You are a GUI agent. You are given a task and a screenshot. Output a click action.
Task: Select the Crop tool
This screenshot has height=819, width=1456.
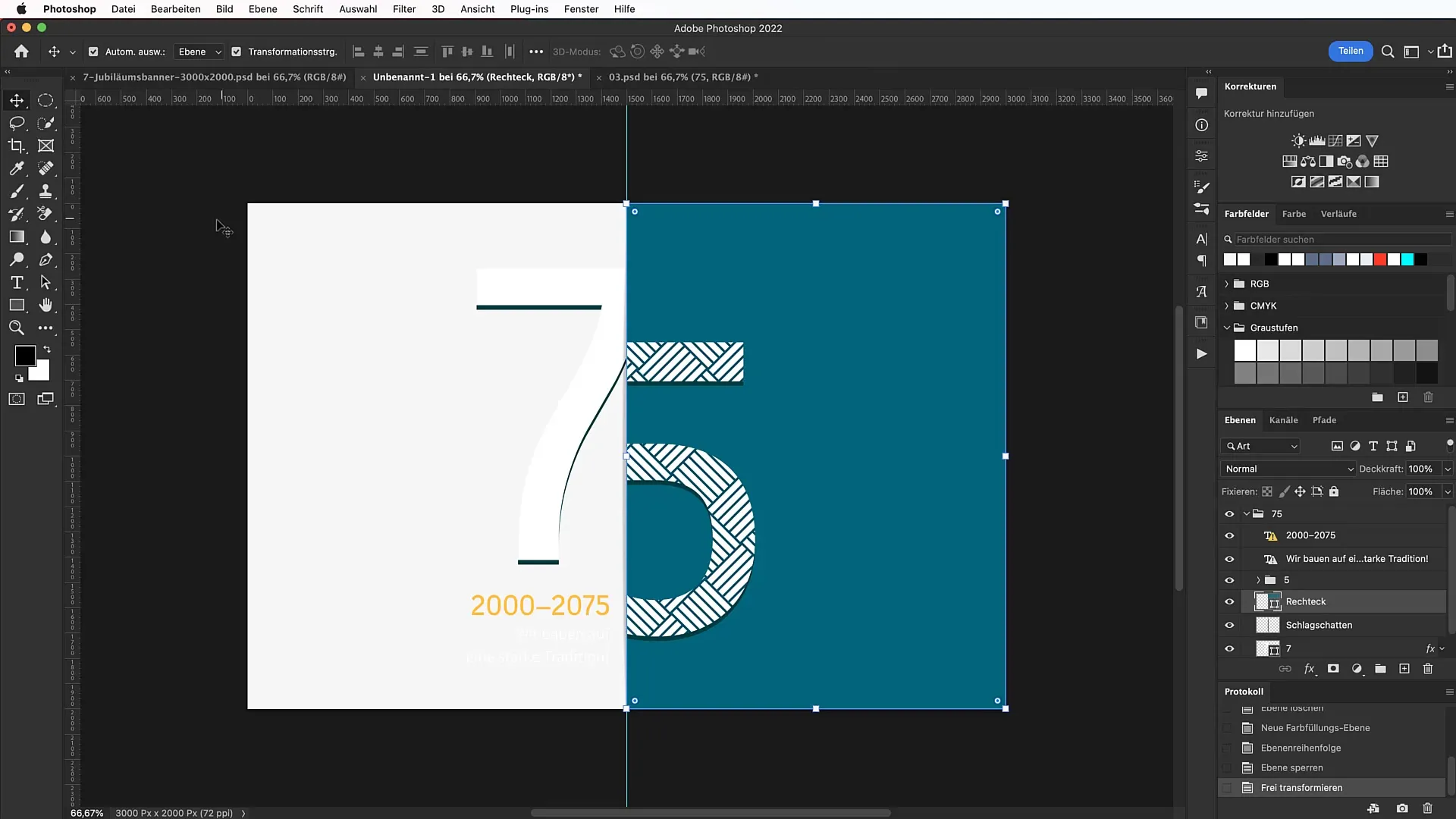coord(17,145)
